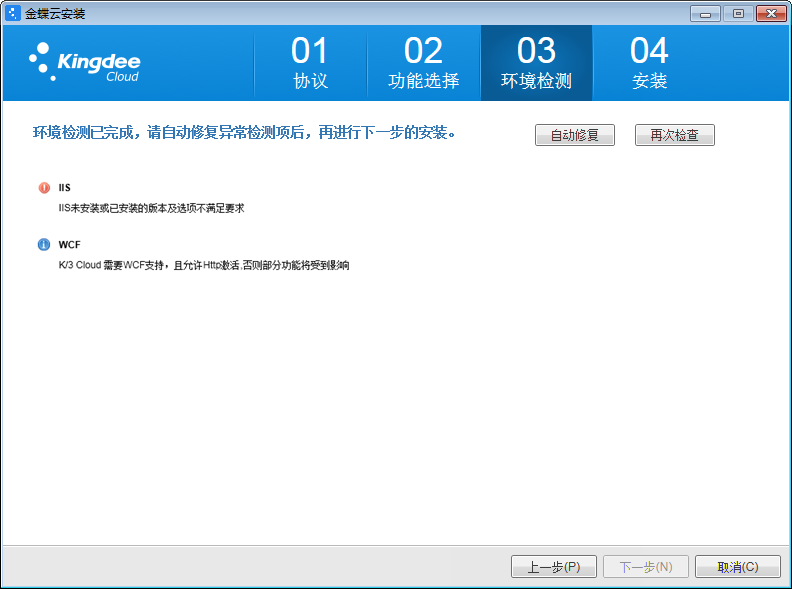This screenshot has width=792, height=589.
Task: Click the disabled 下一步(N) button
Action: click(x=646, y=567)
